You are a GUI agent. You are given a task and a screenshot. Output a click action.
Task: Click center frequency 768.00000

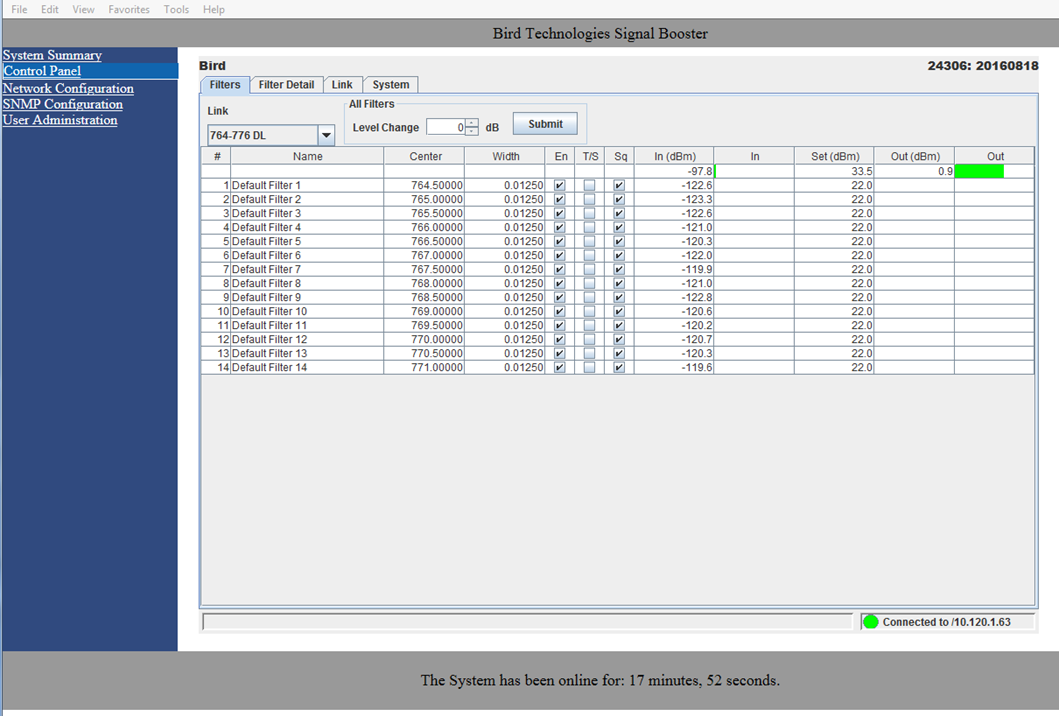(425, 284)
